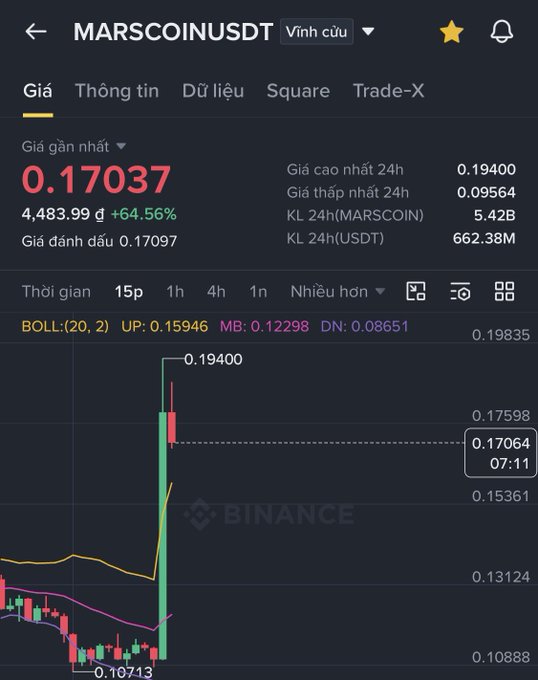The image size is (538, 680).
Task: Select the 4h chart interval
Action: 216,291
